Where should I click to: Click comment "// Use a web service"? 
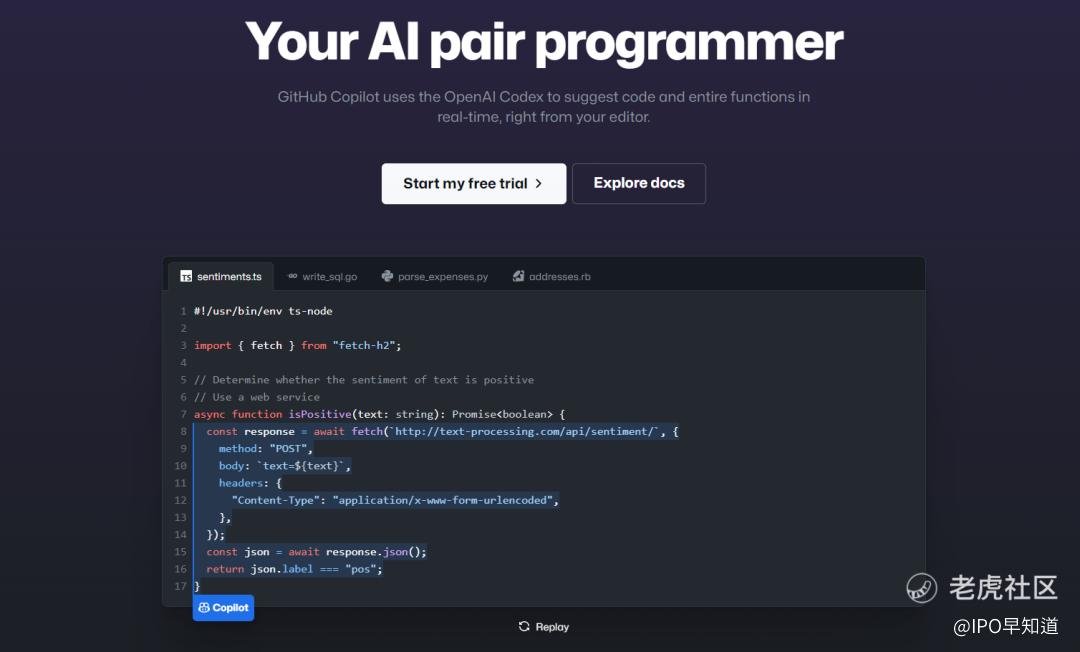point(257,397)
